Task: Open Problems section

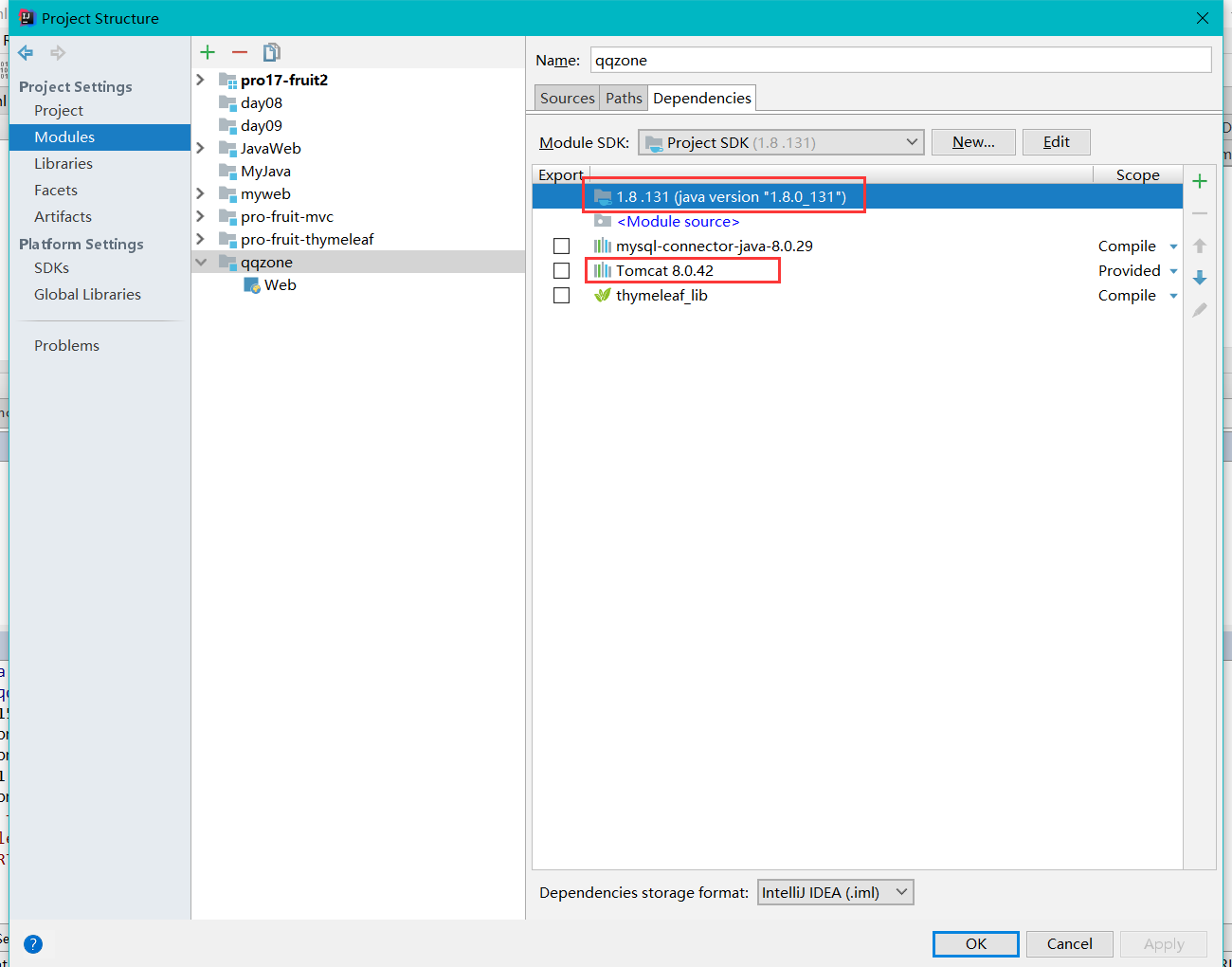Action: (66, 346)
